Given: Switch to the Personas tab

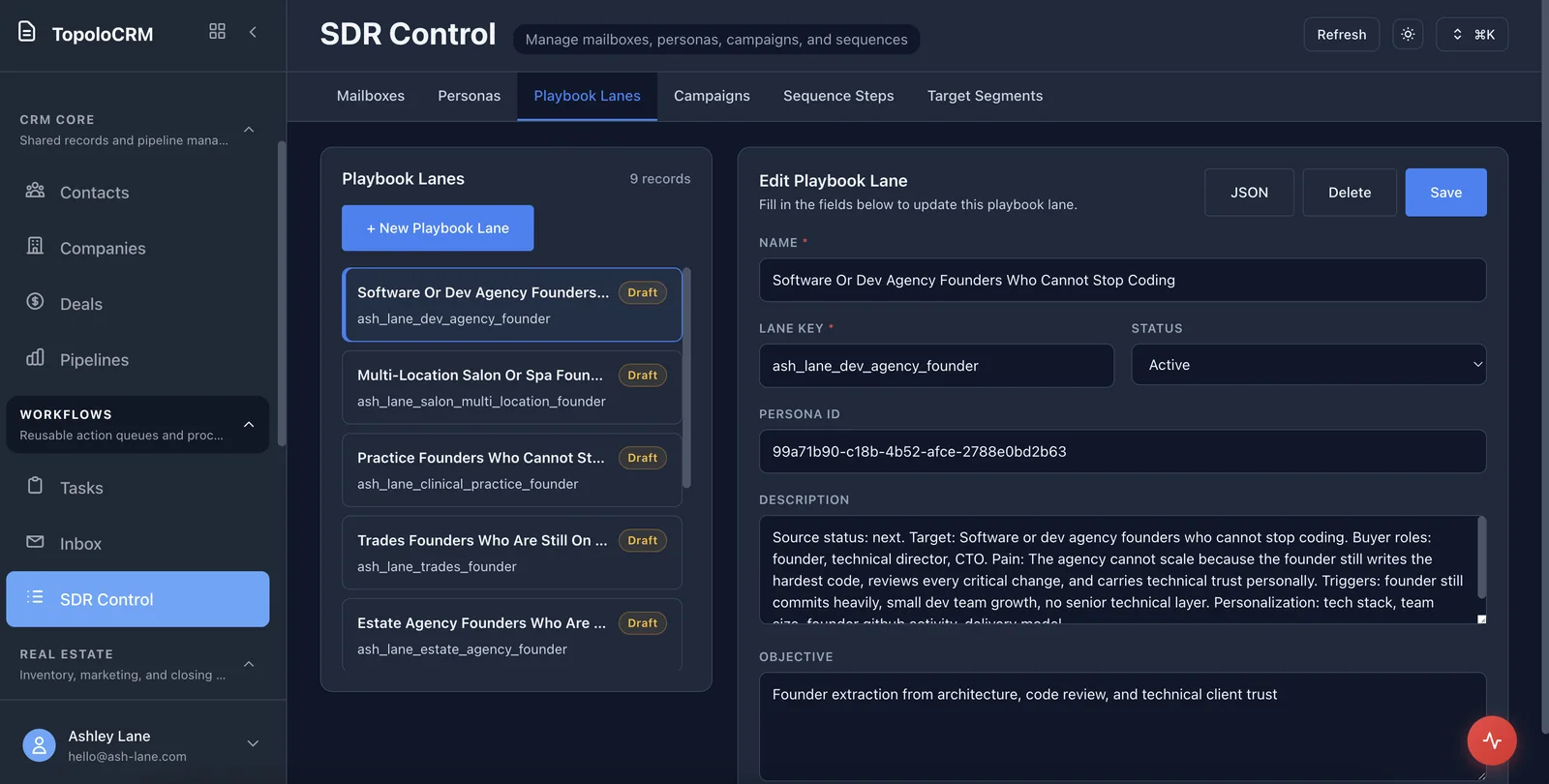Looking at the screenshot, I should tap(469, 96).
